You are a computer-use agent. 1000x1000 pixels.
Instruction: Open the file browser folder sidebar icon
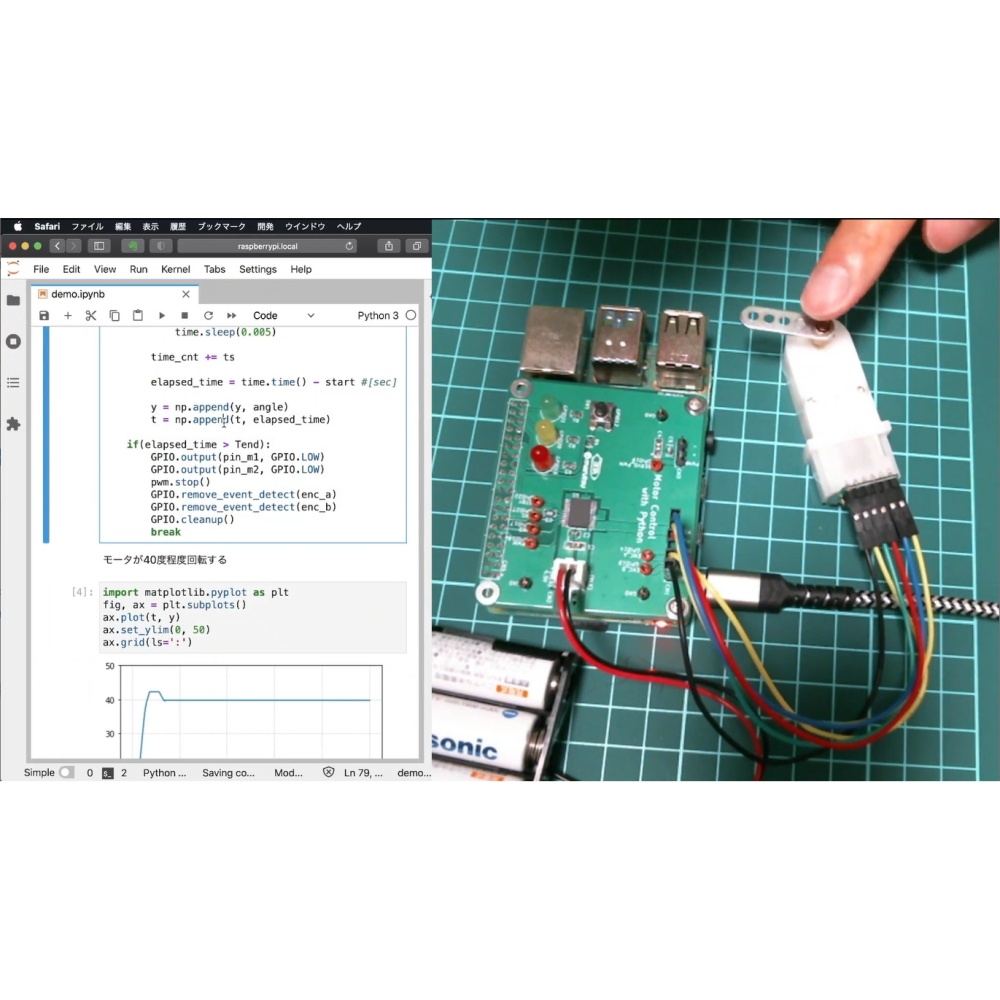[13, 300]
